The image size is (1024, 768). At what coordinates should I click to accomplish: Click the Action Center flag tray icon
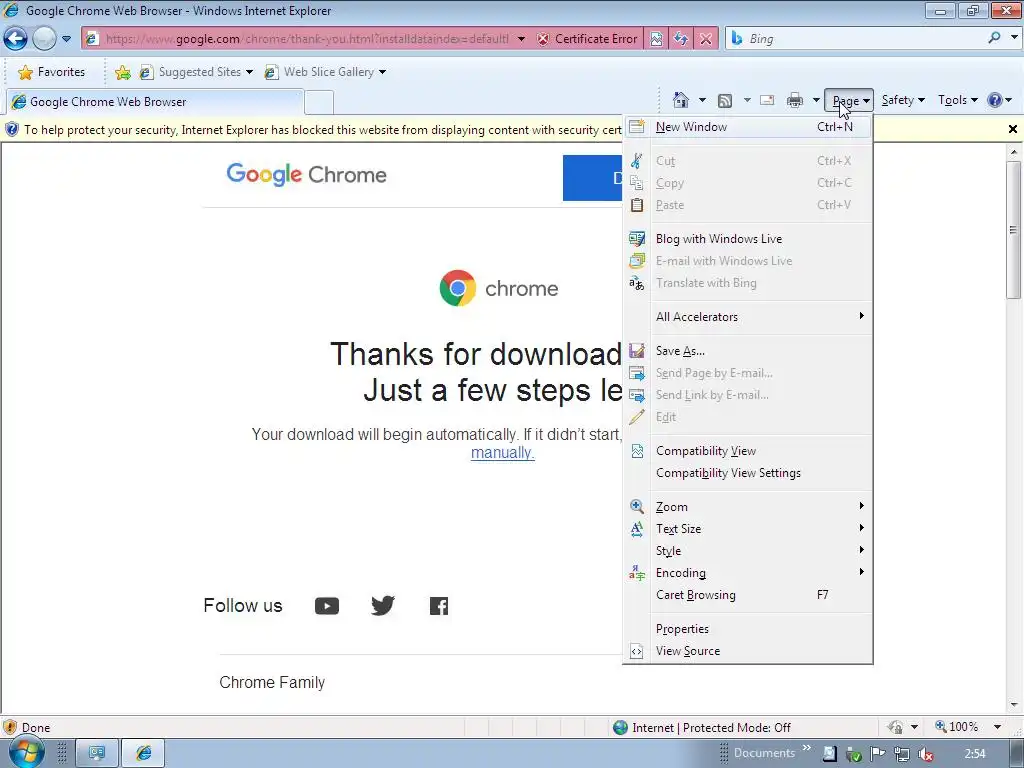(878, 754)
